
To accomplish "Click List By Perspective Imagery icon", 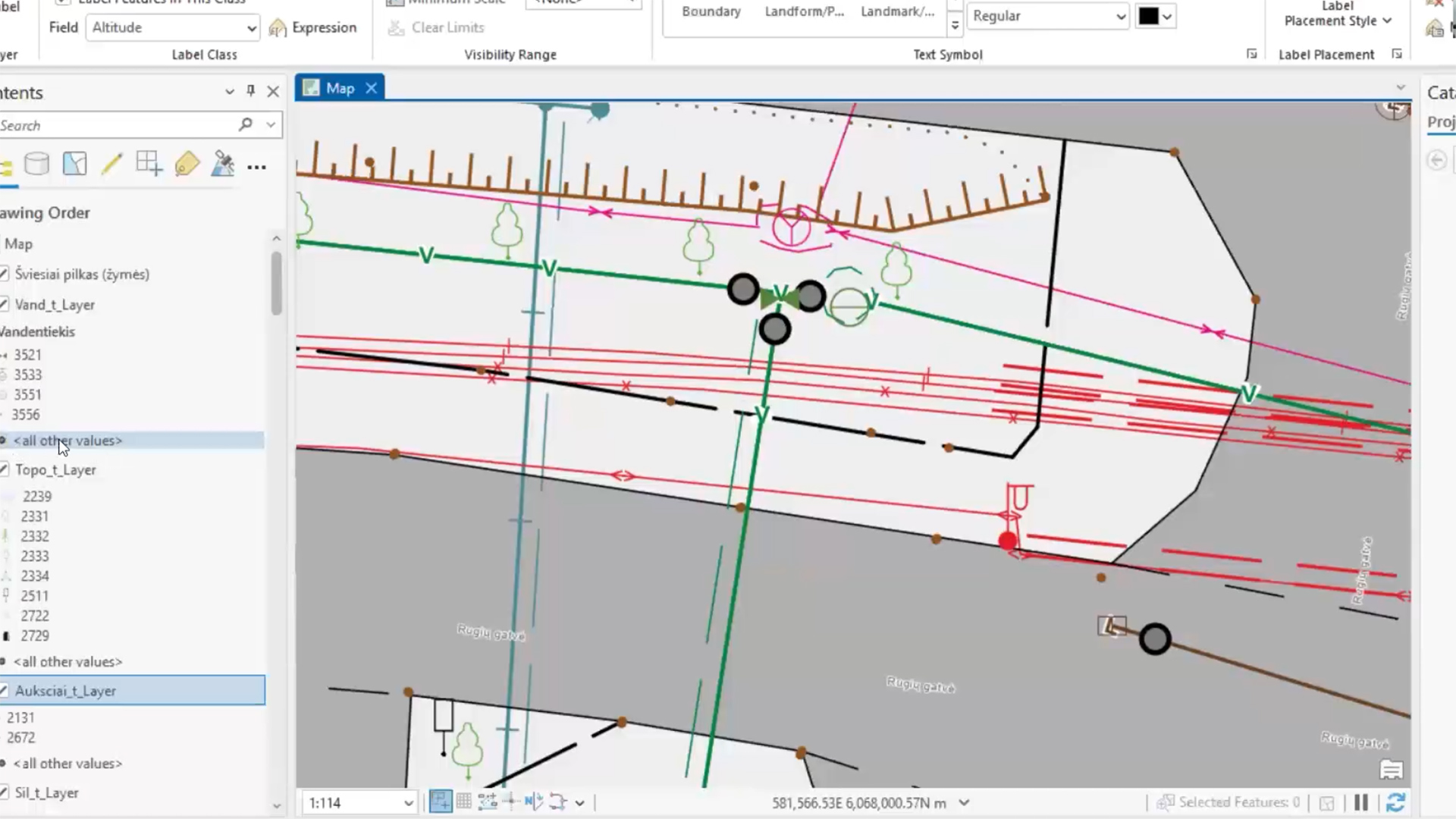I will coord(223,164).
